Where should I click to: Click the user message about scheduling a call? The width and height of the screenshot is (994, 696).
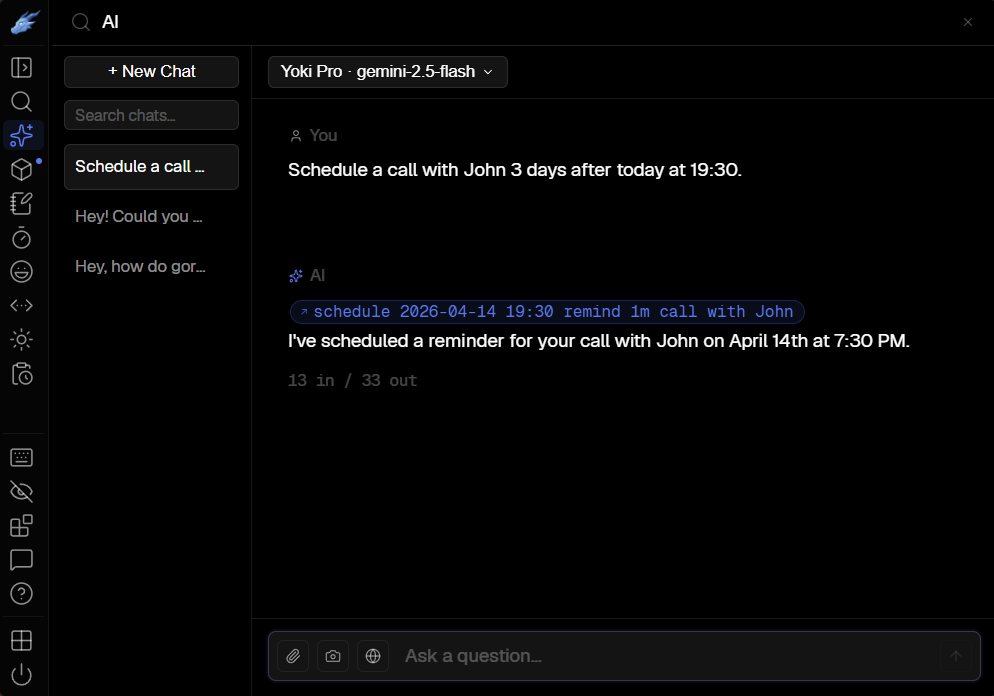(515, 170)
